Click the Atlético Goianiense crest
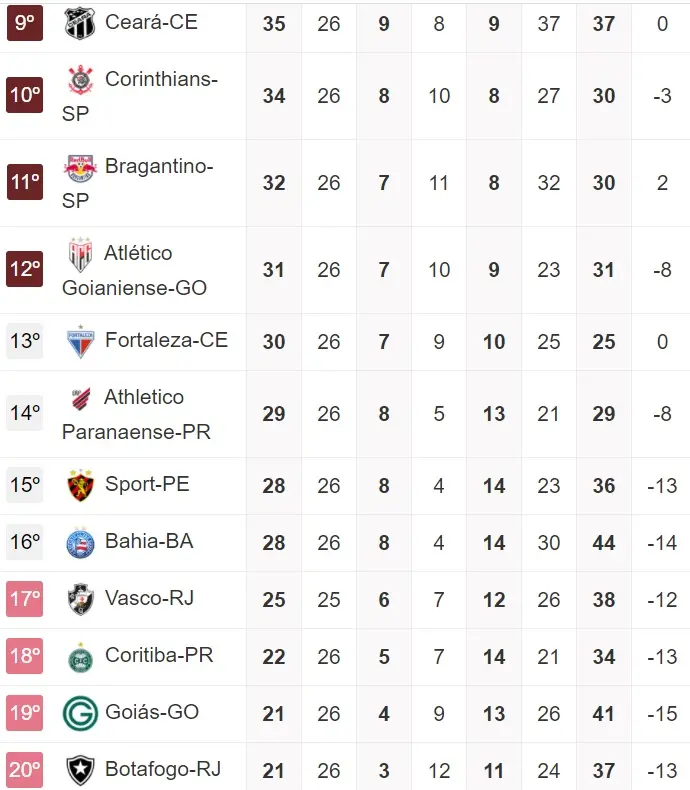690x790 pixels. tap(80, 255)
